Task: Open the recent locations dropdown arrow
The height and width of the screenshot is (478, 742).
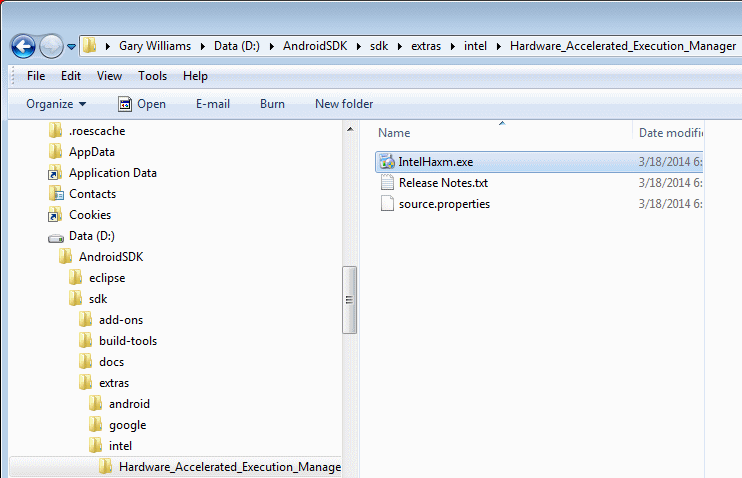Action: [x=71, y=46]
